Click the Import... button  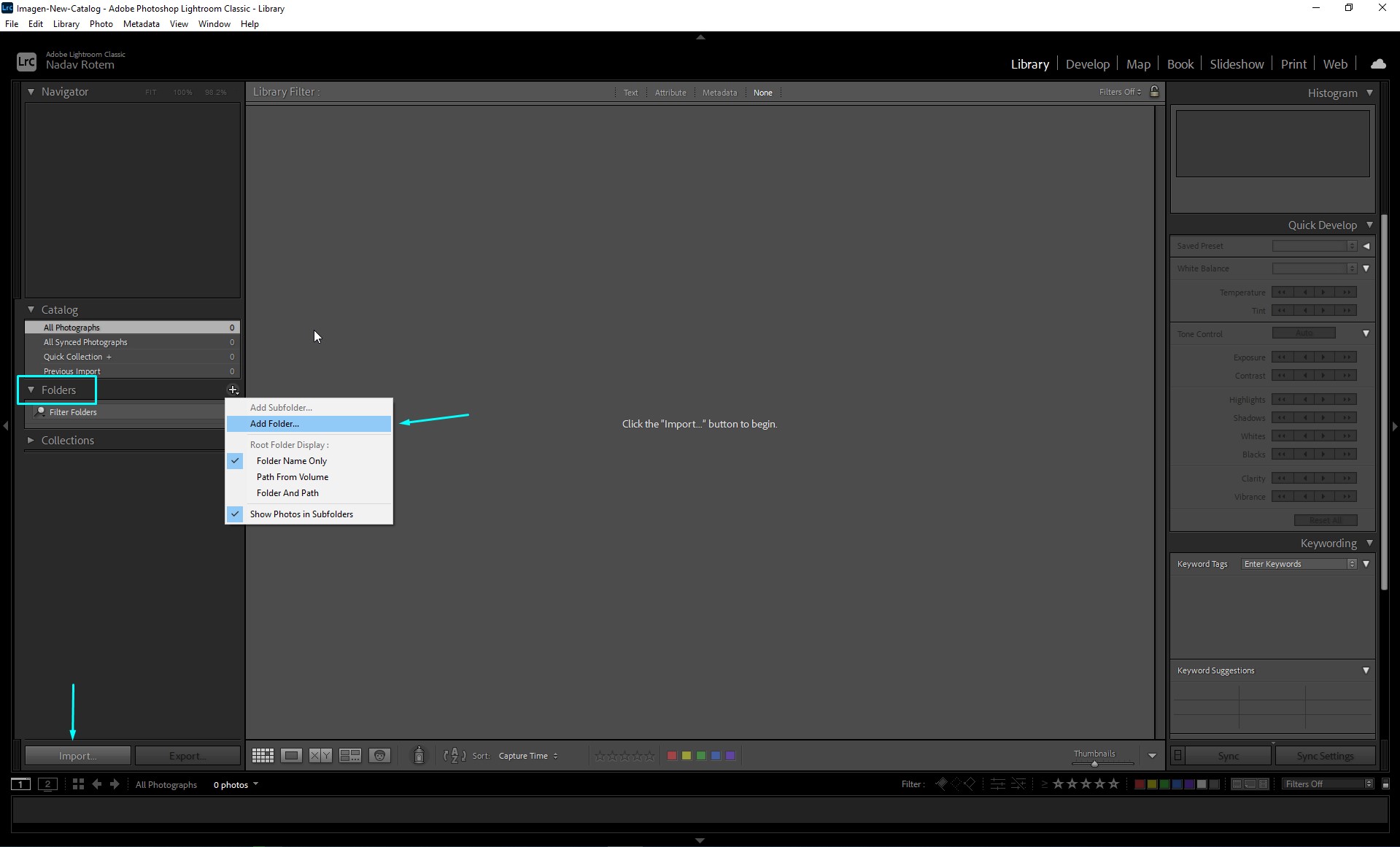click(x=77, y=756)
